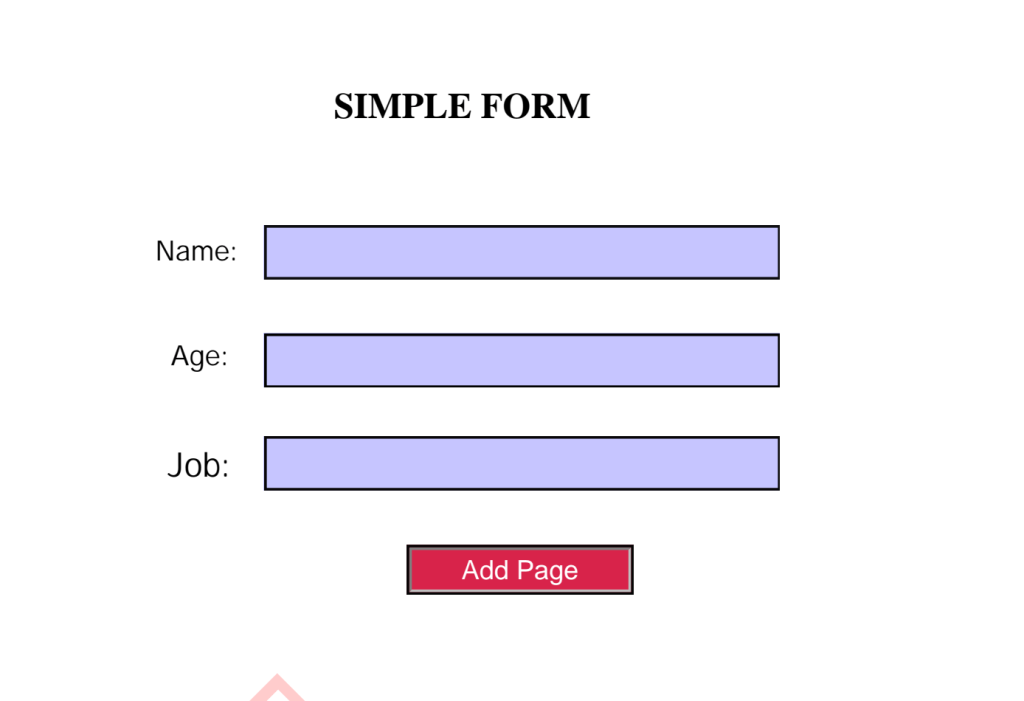Click the SIMPLE FORM heading
This screenshot has height=701, width=1024.
click(x=462, y=106)
